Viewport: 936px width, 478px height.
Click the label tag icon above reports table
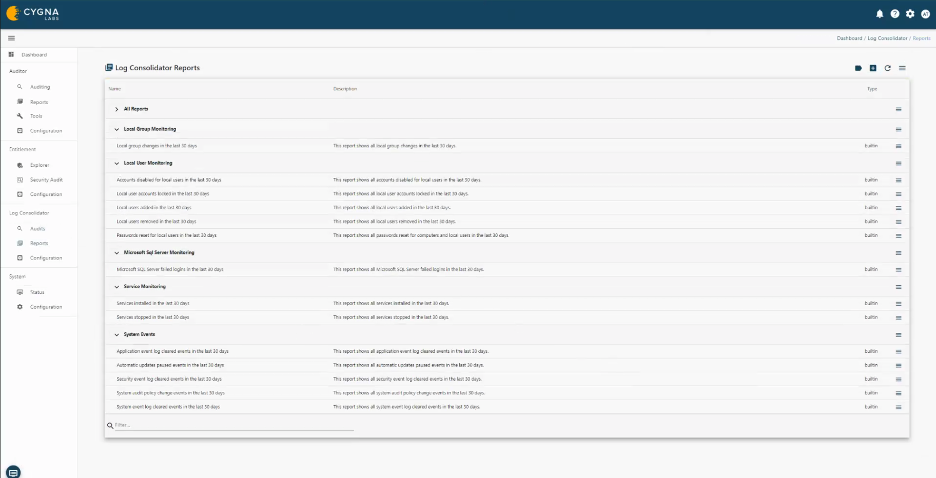click(858, 68)
